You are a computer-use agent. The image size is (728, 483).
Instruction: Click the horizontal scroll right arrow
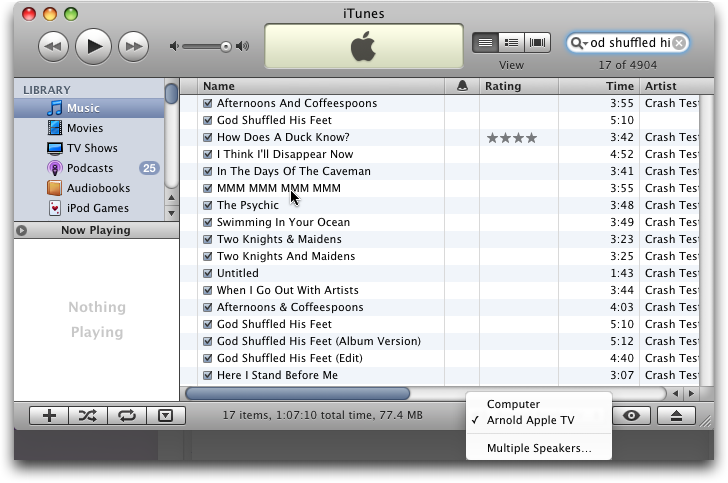(691, 394)
